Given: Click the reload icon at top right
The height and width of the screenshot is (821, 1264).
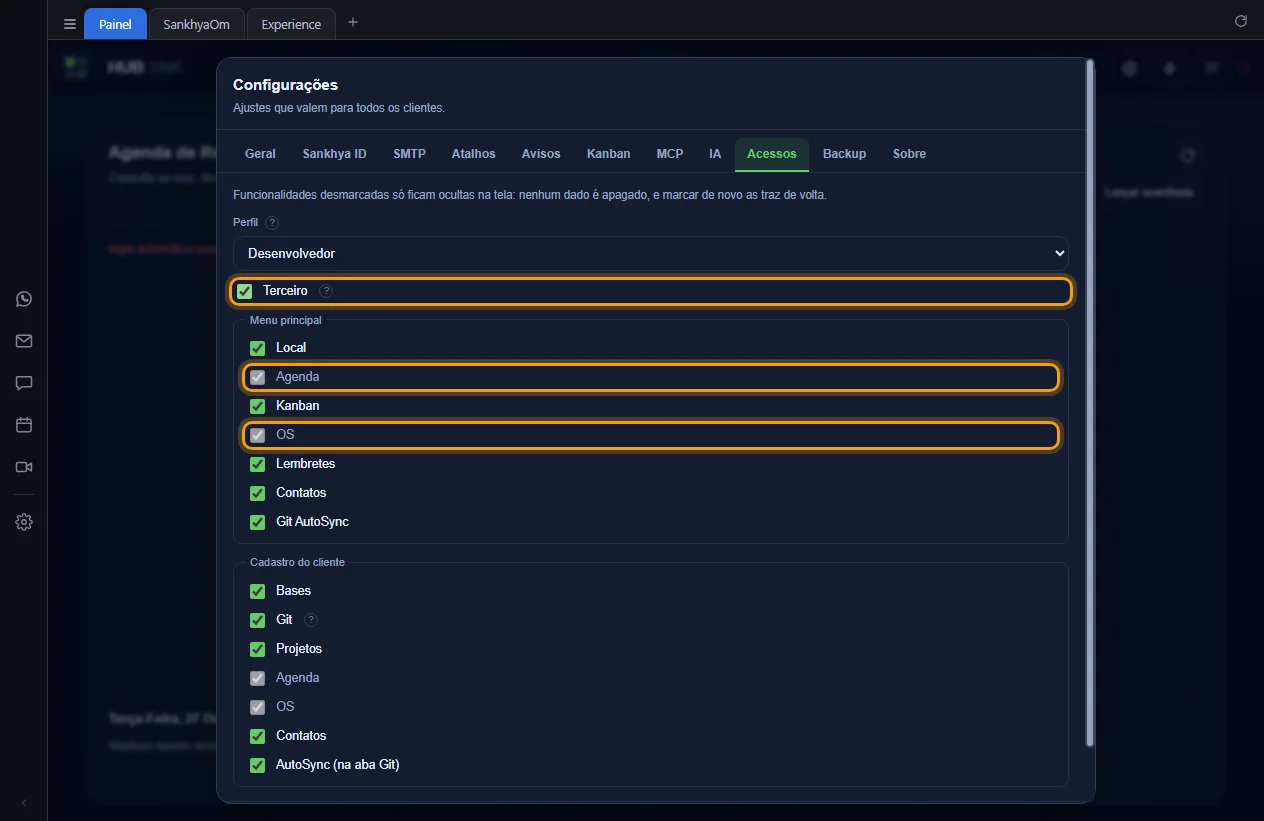Looking at the screenshot, I should 1241,21.
